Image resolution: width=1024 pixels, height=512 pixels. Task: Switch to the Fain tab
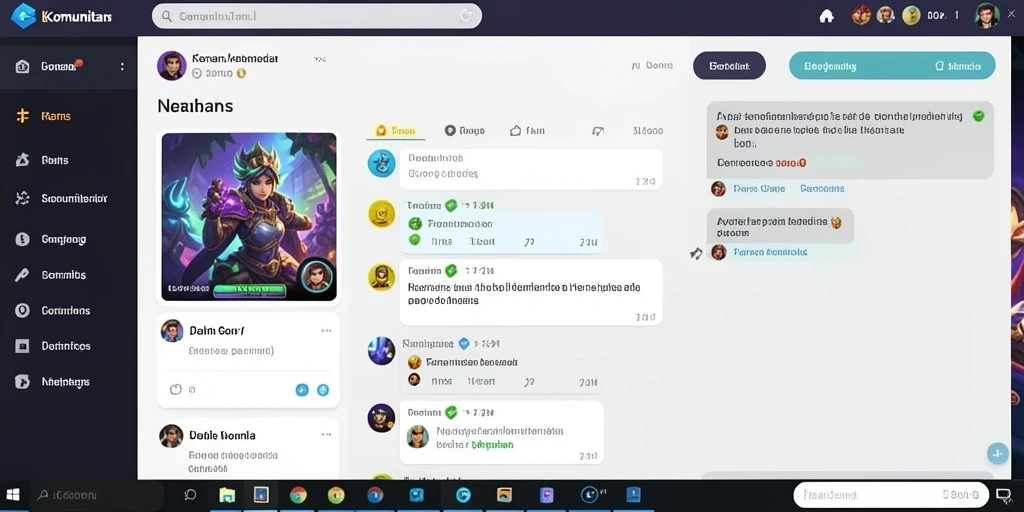pos(527,131)
